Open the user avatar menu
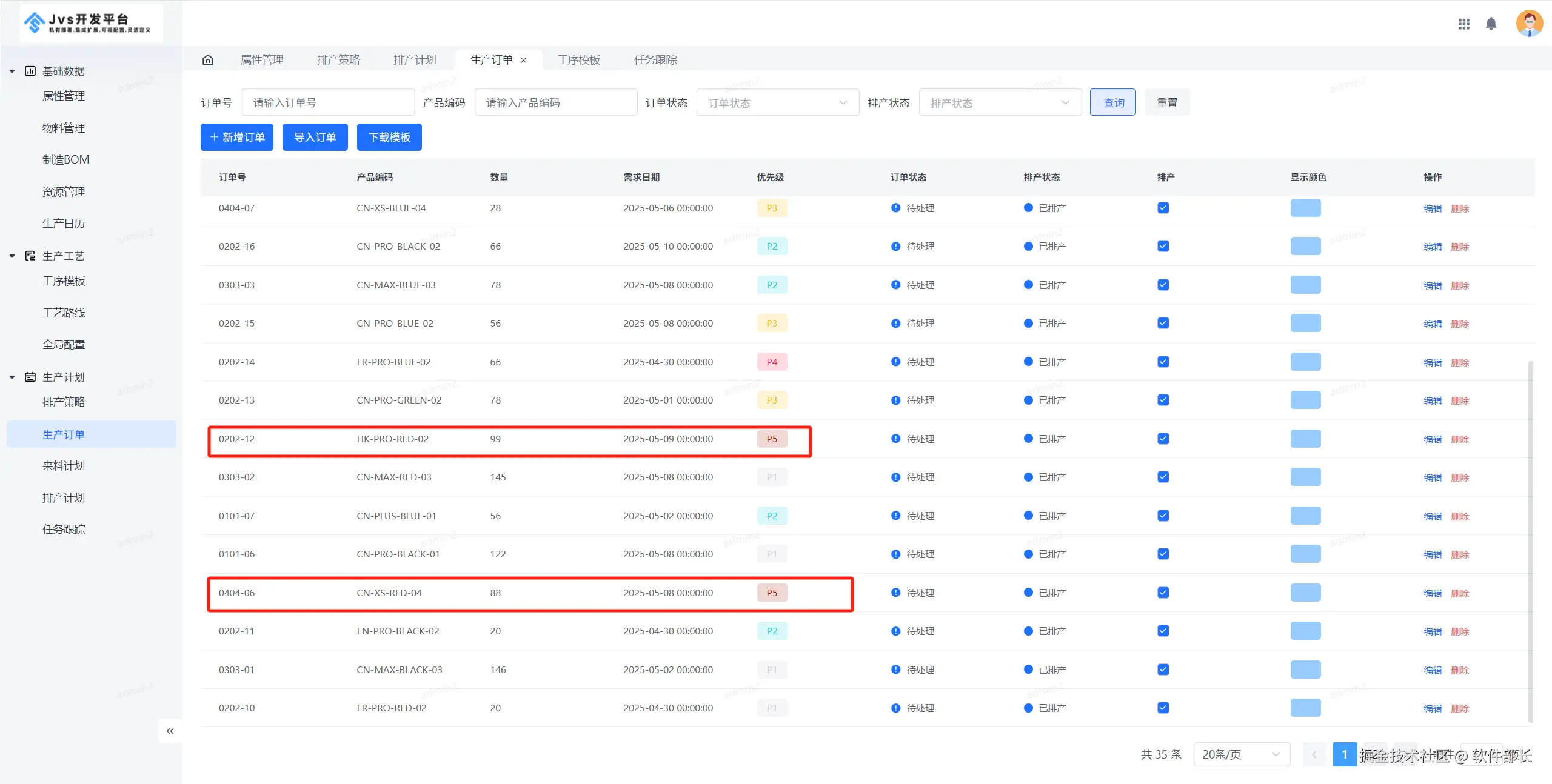 tap(1528, 24)
